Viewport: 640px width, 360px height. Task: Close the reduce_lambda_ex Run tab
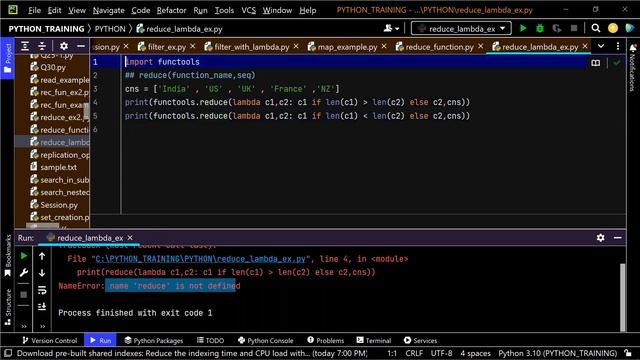tap(130, 238)
